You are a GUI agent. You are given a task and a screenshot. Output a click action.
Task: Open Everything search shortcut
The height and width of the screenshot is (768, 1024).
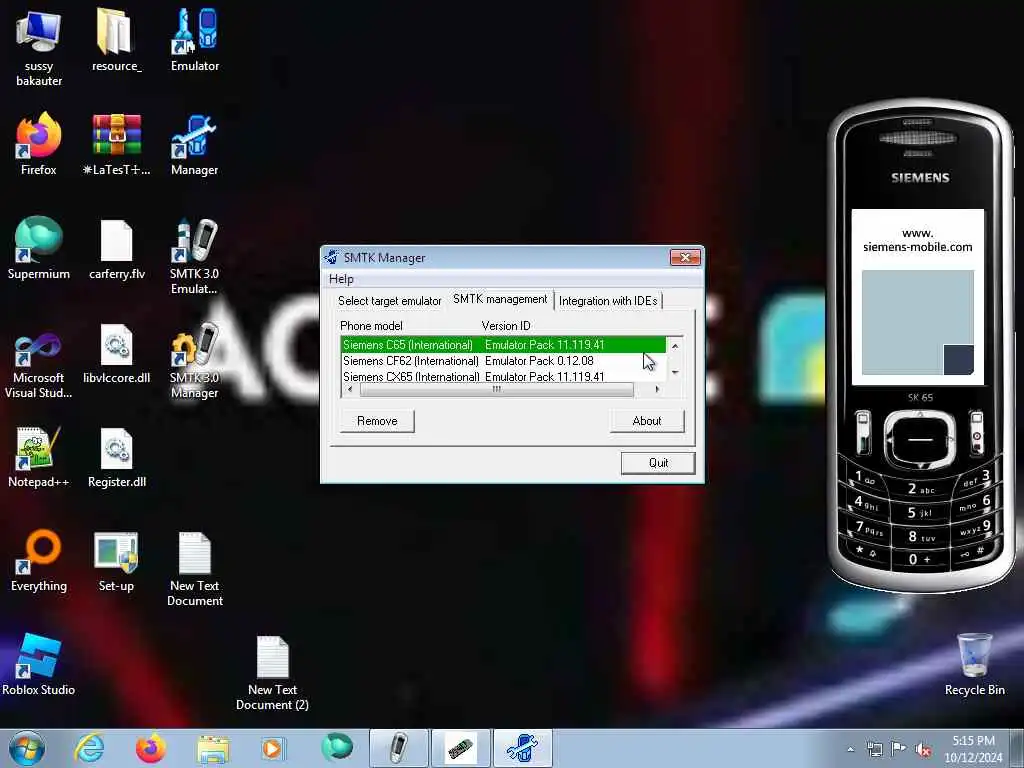click(x=39, y=560)
